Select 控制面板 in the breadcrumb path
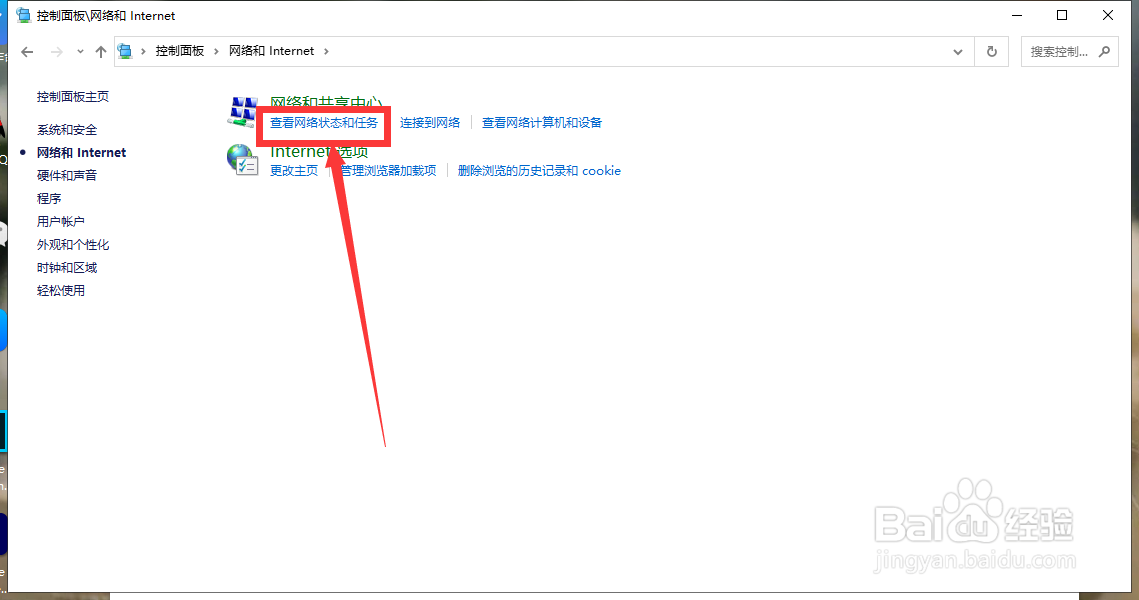The height and width of the screenshot is (600, 1139). tap(179, 50)
